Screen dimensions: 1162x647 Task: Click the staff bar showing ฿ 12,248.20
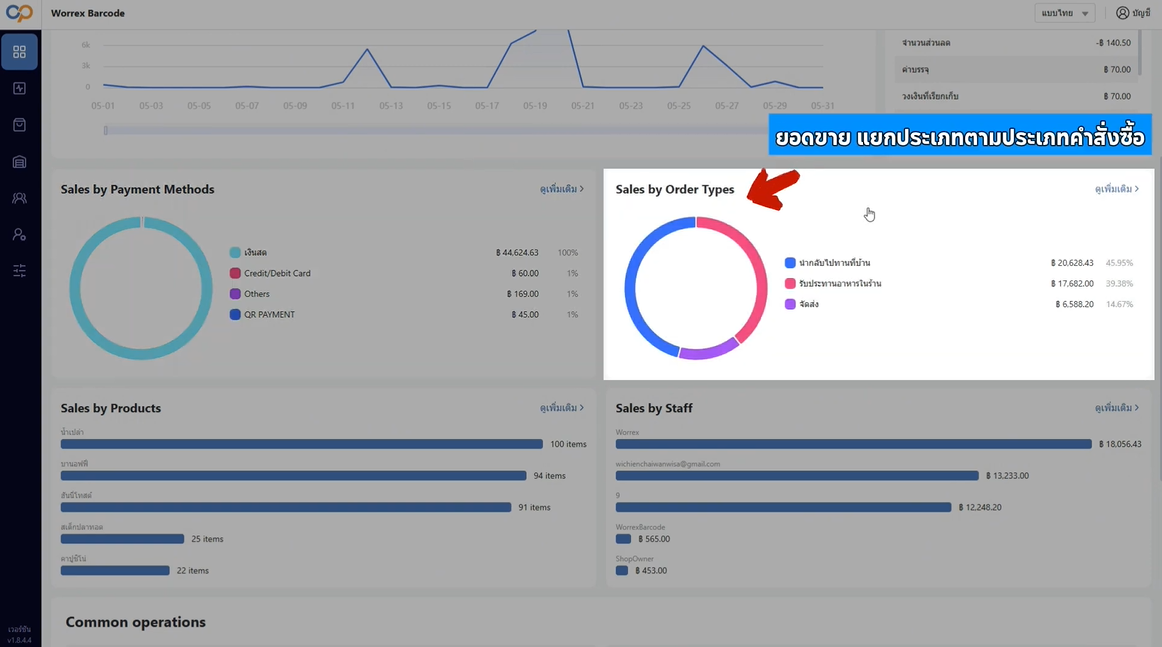pyautogui.click(x=783, y=508)
